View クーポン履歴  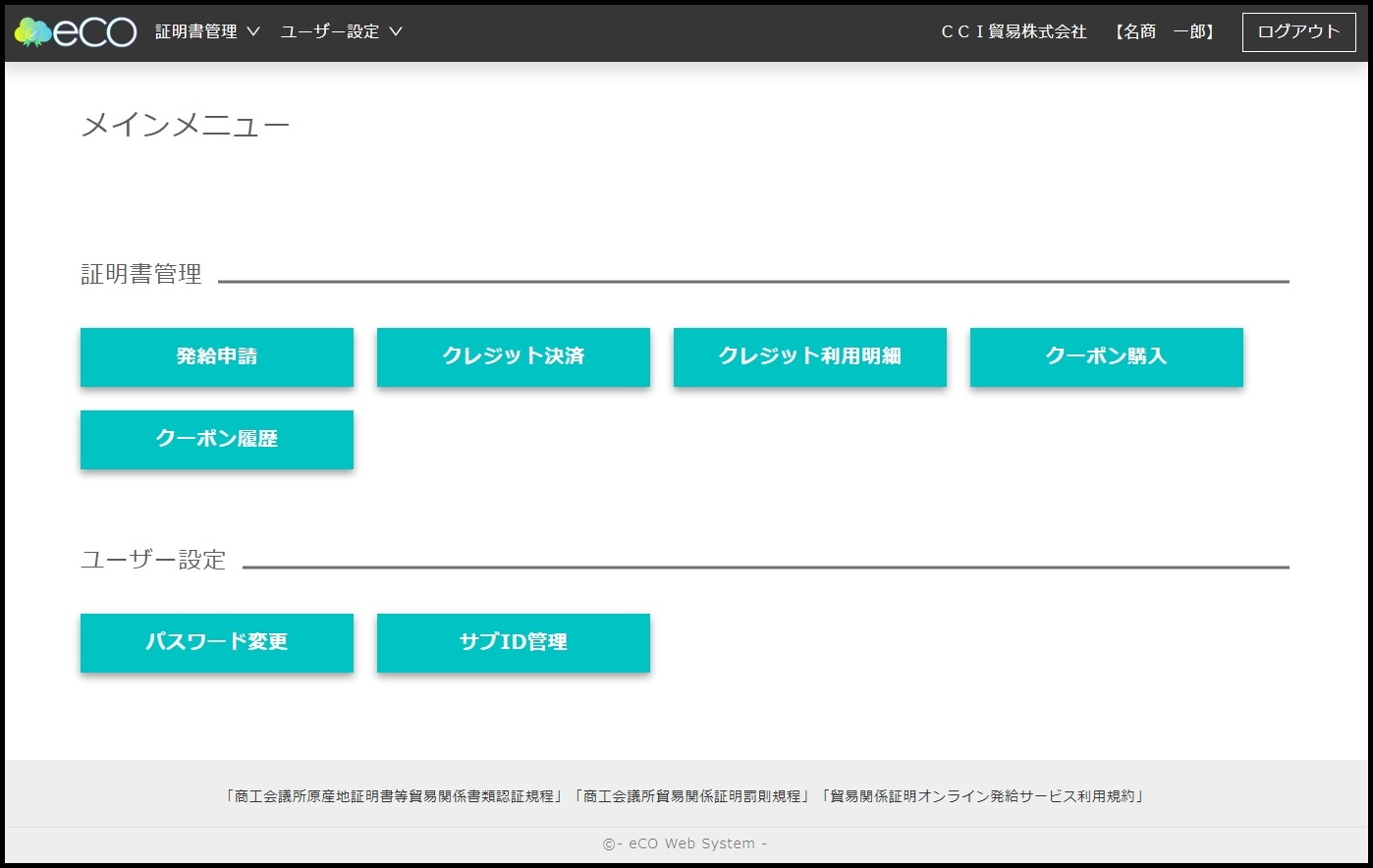[217, 439]
